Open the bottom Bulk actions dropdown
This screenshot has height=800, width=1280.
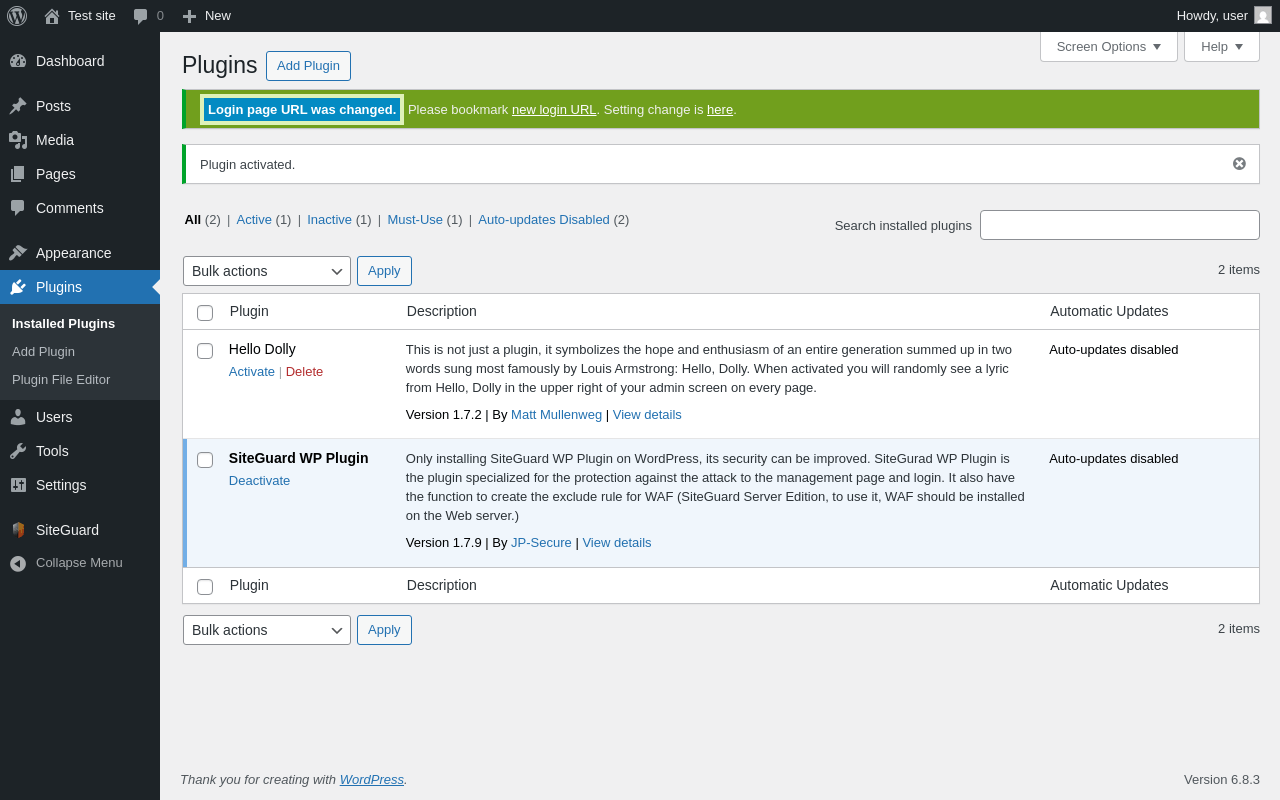click(267, 630)
